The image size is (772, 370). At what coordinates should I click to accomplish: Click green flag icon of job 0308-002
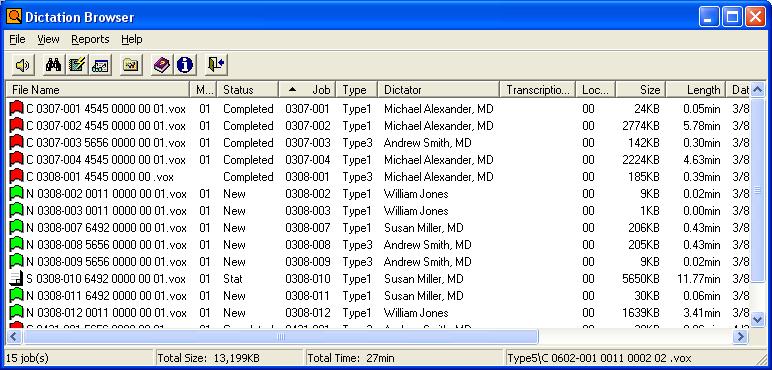17,194
